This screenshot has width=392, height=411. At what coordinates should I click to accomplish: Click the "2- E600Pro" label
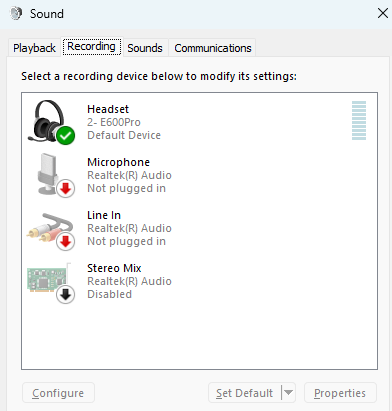(x=114, y=122)
